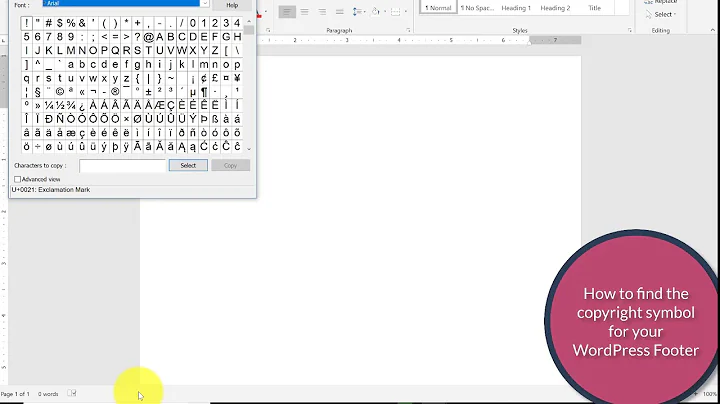Enable the Advanced view checkbox
Screen dimensions: 720x404
click(17, 179)
